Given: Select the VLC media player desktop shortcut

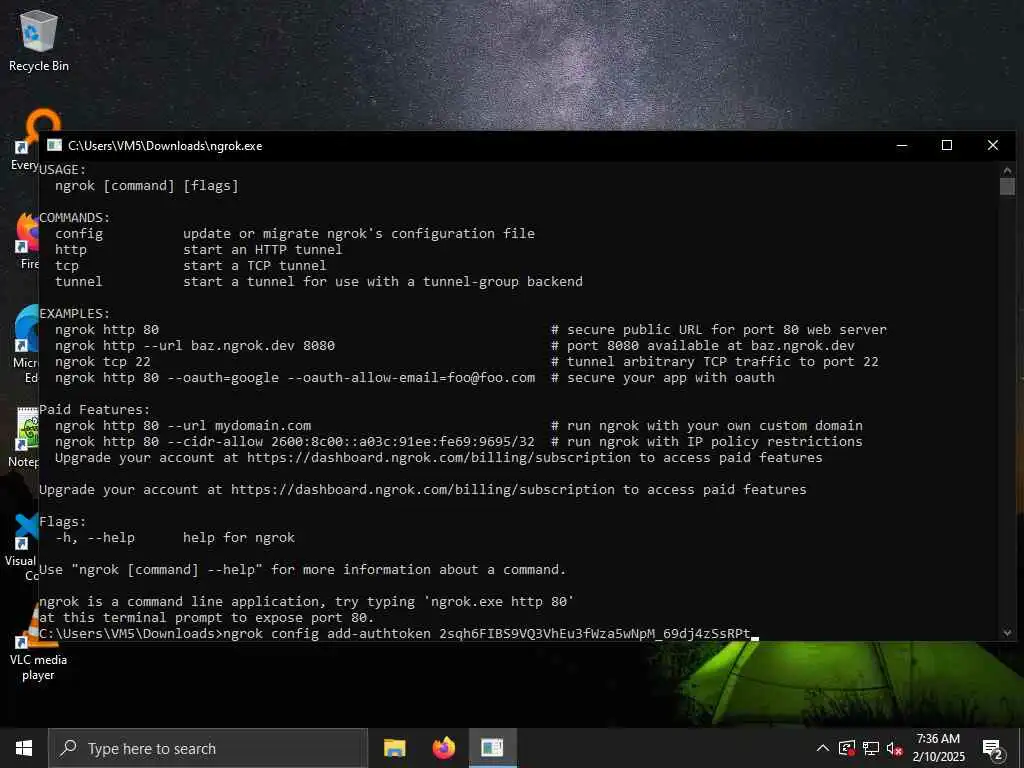Looking at the screenshot, I should pos(37,643).
